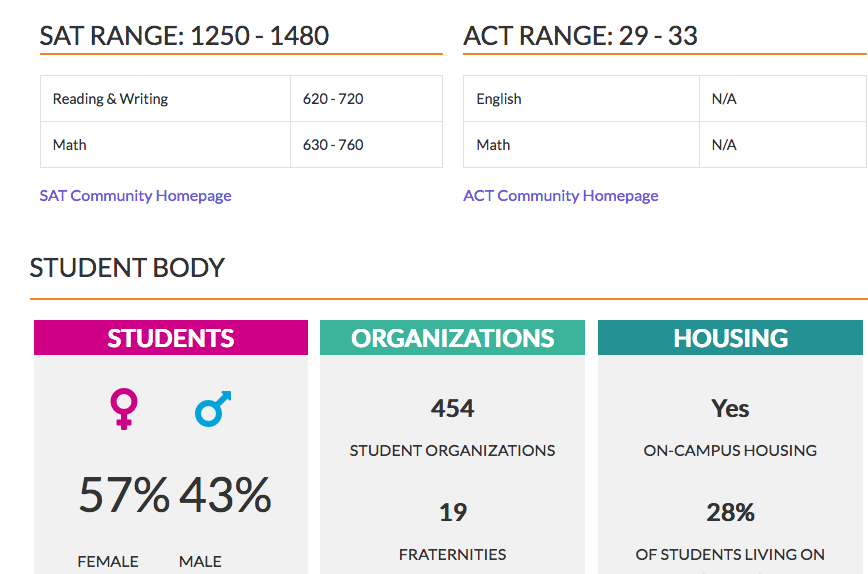Viewport: 868px width, 574px height.
Task: Click the 19 fraternities count
Action: click(452, 513)
